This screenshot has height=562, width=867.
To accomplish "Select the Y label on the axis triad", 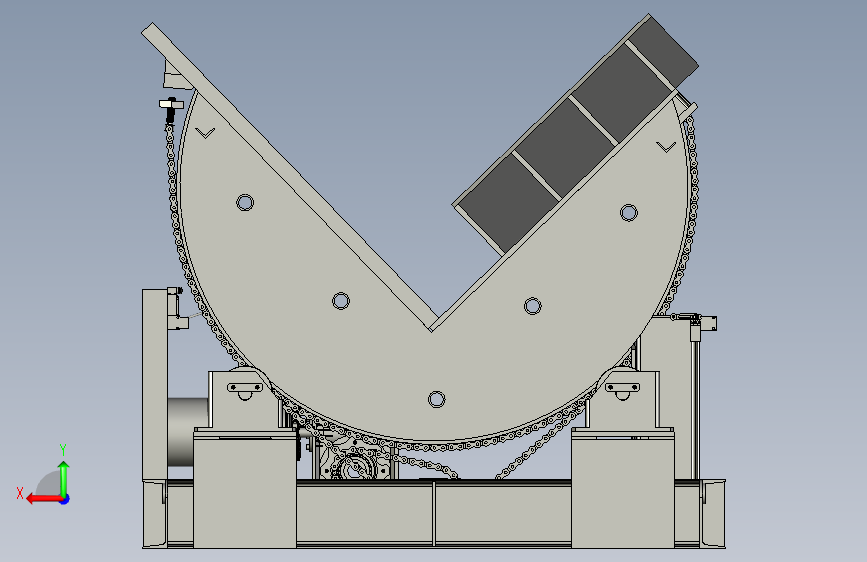I will click(63, 450).
